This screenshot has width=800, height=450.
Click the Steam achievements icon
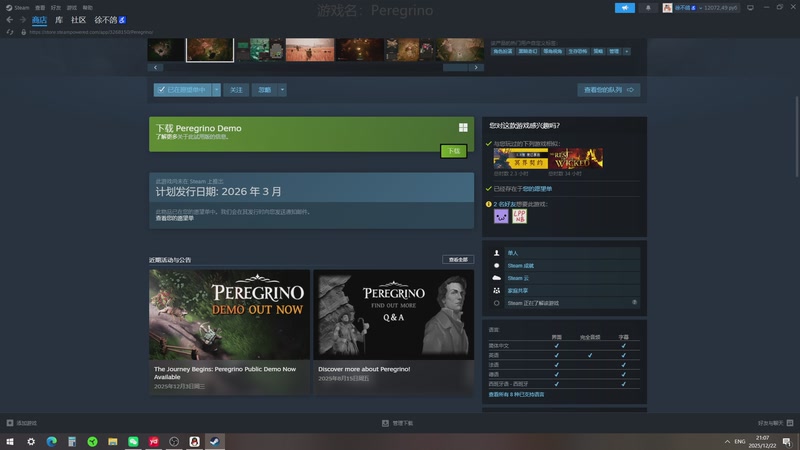click(x=496, y=265)
